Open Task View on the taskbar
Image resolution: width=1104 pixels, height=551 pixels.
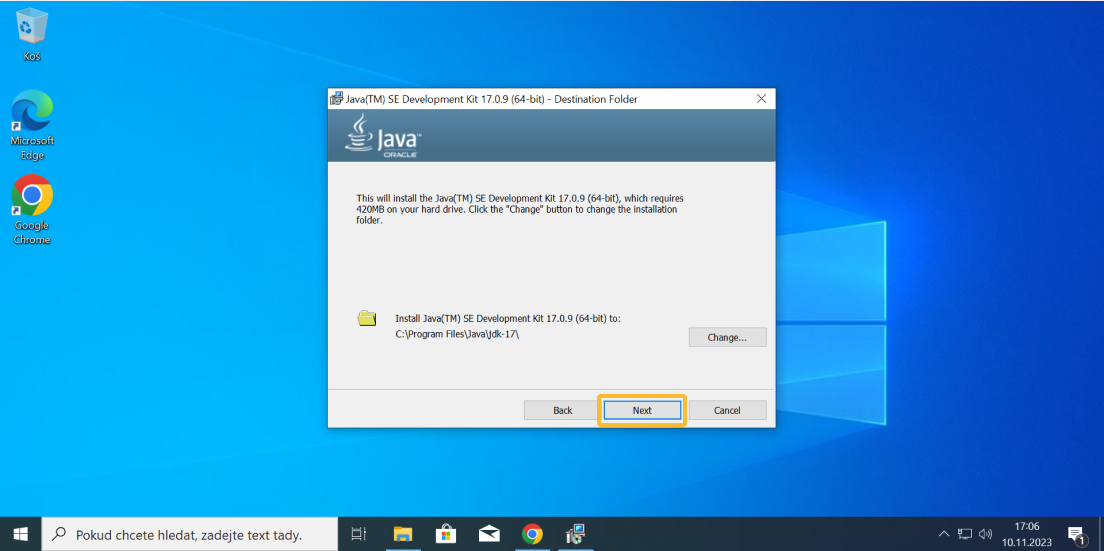tap(358, 535)
